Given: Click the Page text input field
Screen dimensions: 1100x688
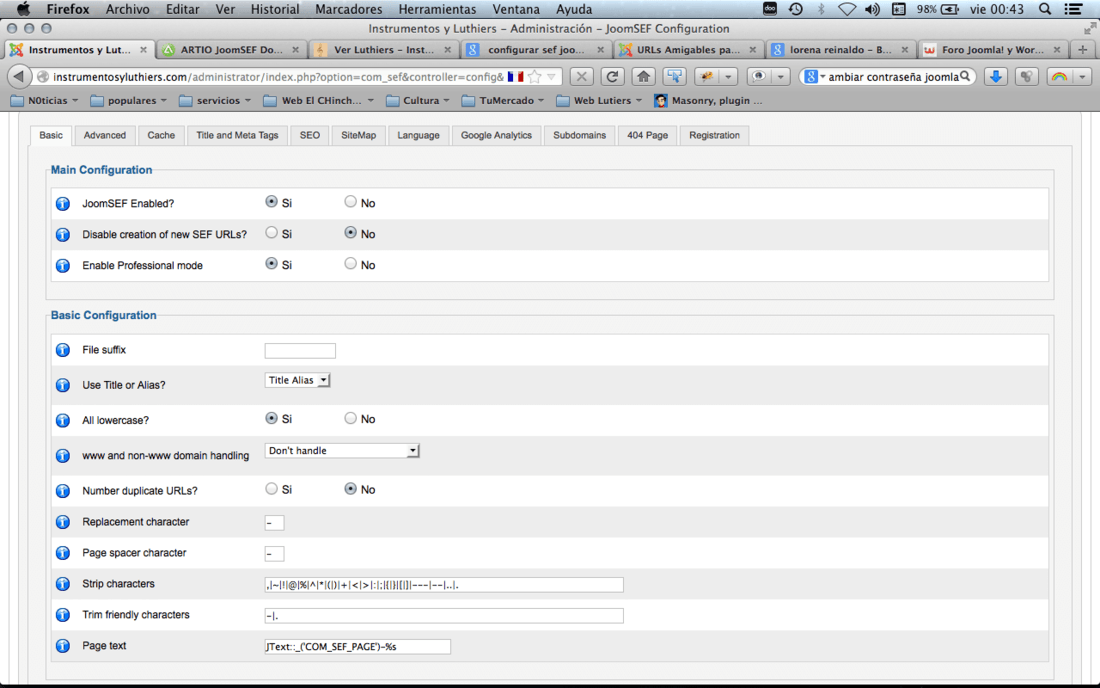Looking at the screenshot, I should 358,647.
